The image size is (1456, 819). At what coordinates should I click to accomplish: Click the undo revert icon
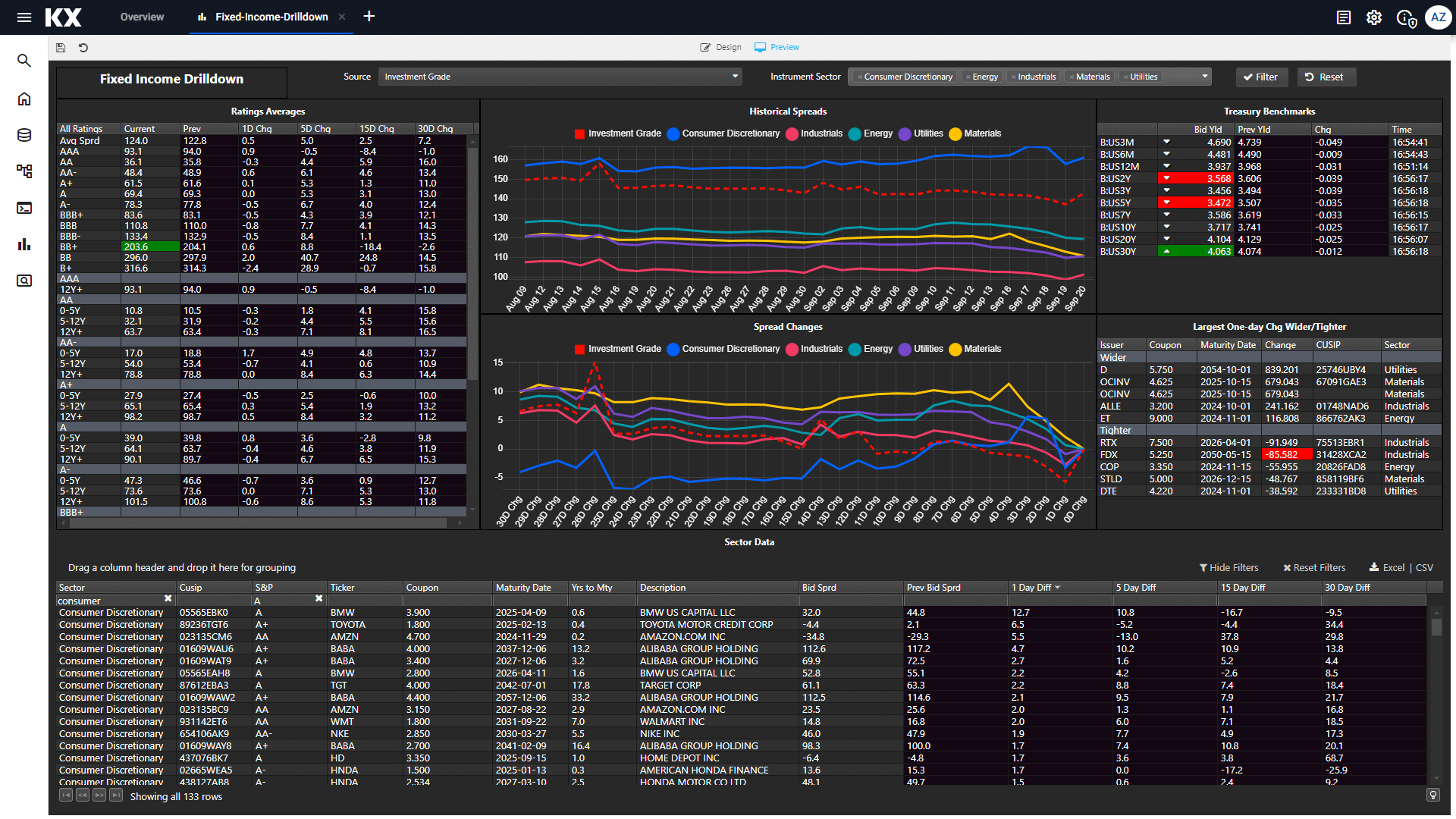click(x=83, y=48)
